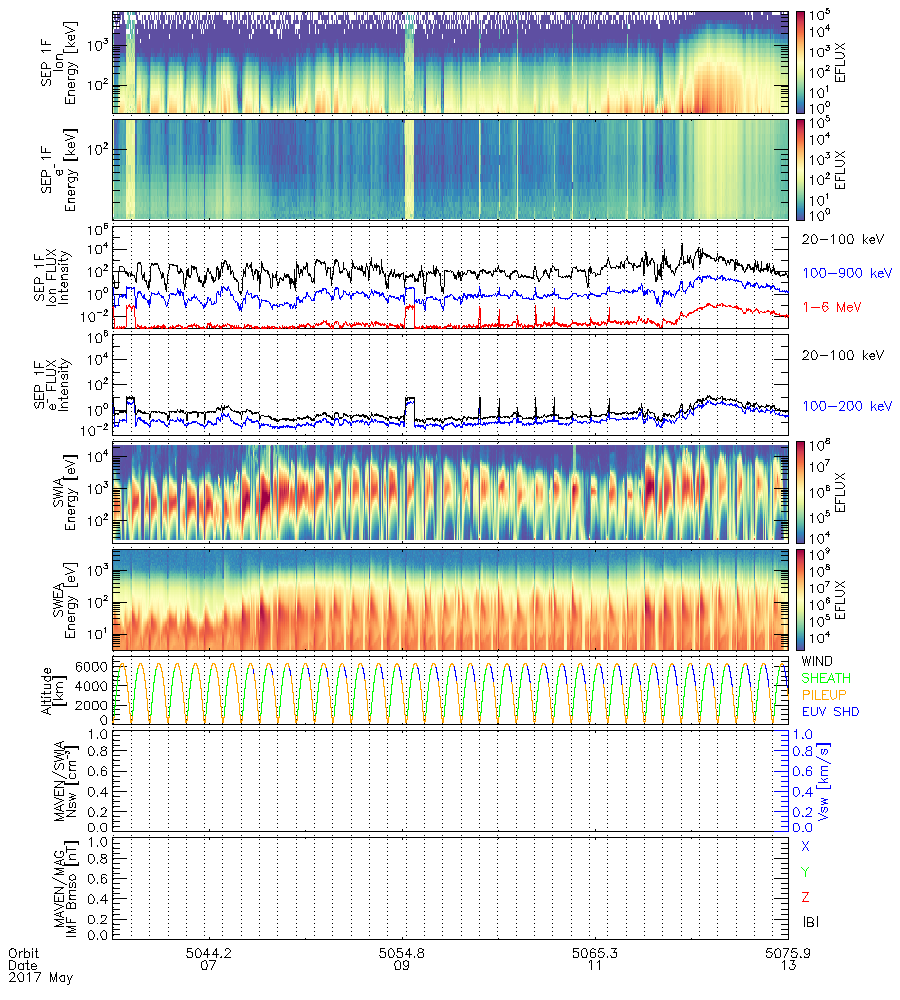
Task: Select the blue 100-900 keV legend label
Action: 839,272
